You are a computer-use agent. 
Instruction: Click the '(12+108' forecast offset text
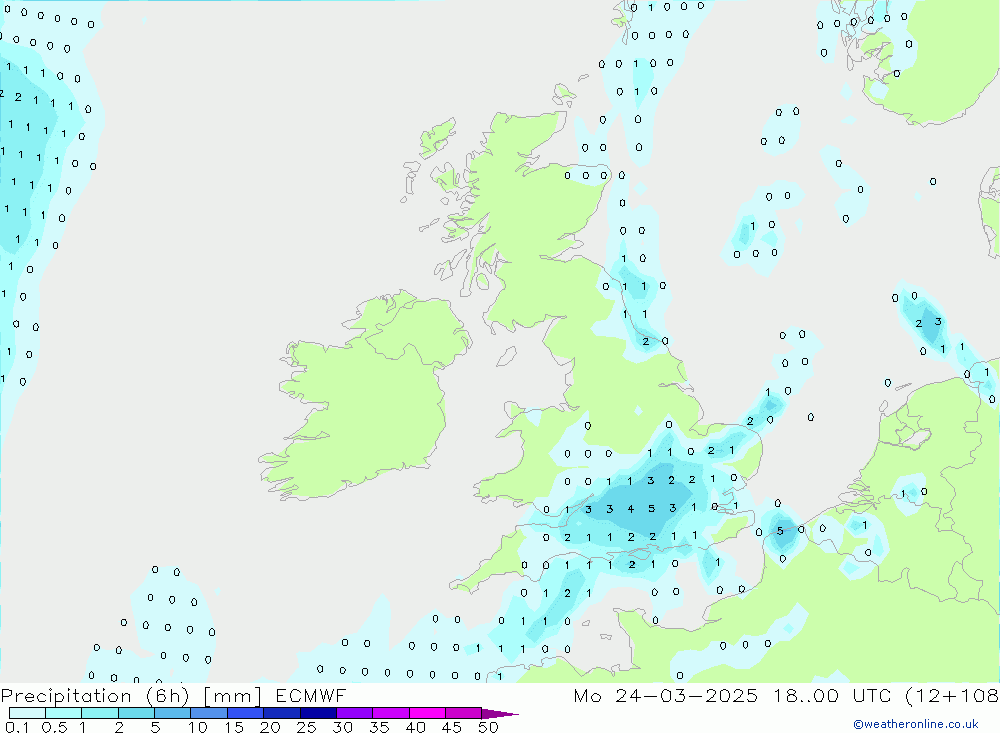coord(952,696)
